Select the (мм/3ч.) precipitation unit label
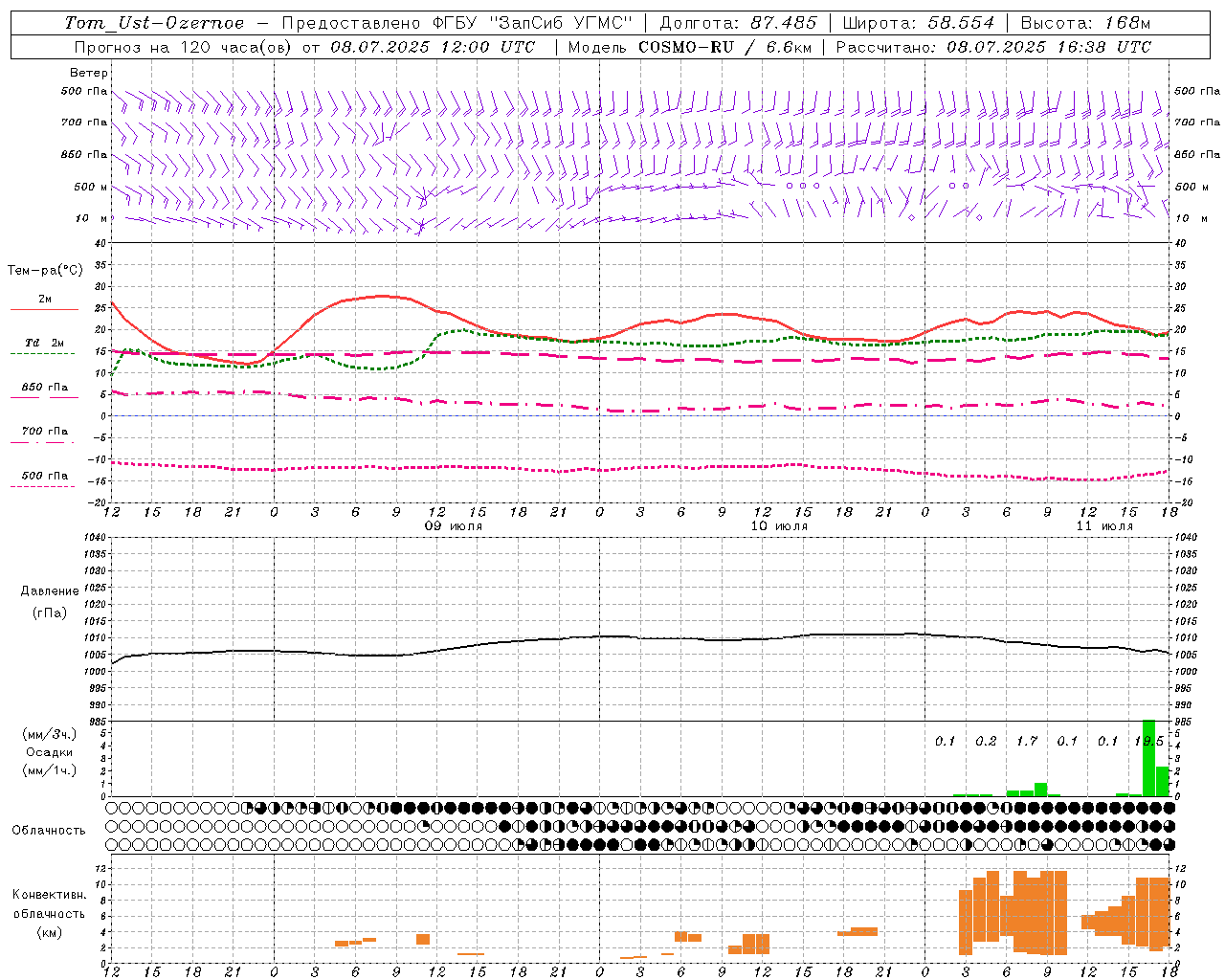 pos(50,734)
